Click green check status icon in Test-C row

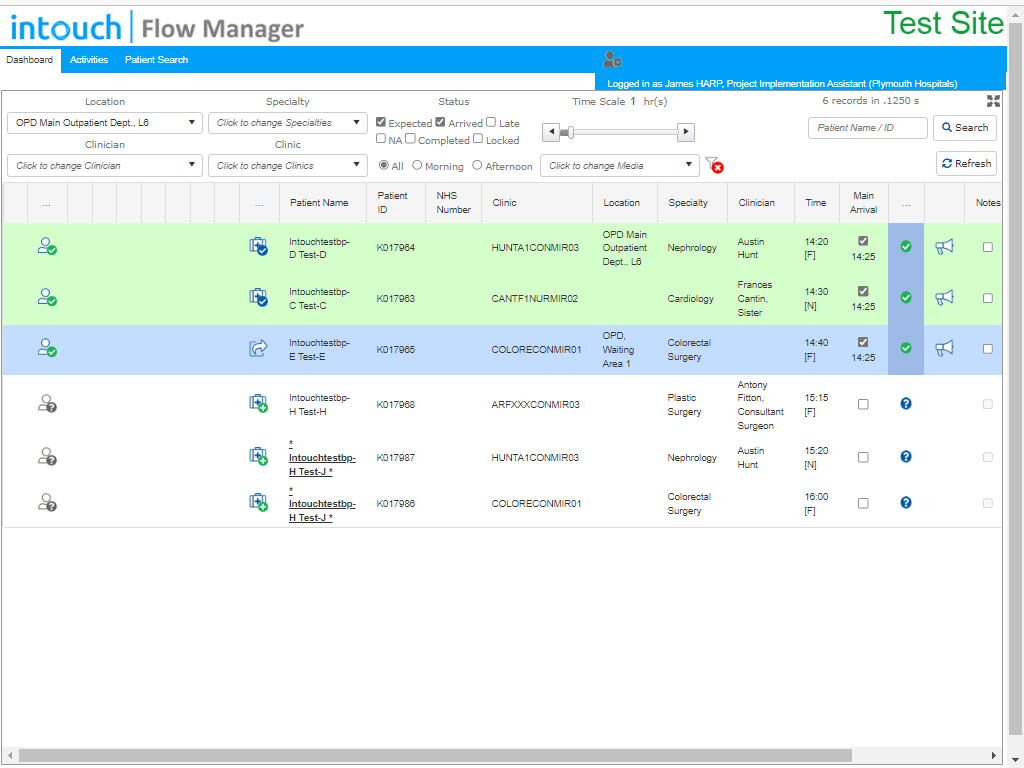click(906, 297)
